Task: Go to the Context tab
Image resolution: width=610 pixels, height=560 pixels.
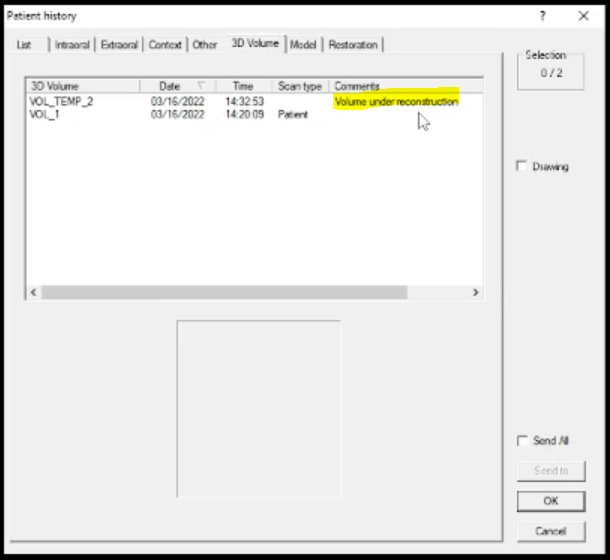Action: [x=165, y=45]
